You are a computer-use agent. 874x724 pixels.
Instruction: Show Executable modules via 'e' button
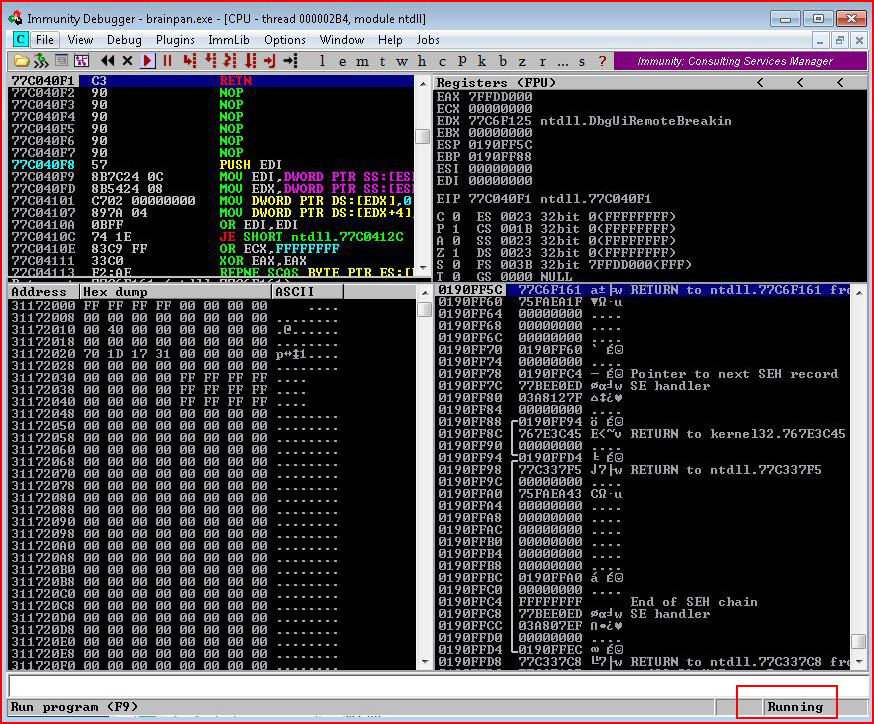[342, 61]
